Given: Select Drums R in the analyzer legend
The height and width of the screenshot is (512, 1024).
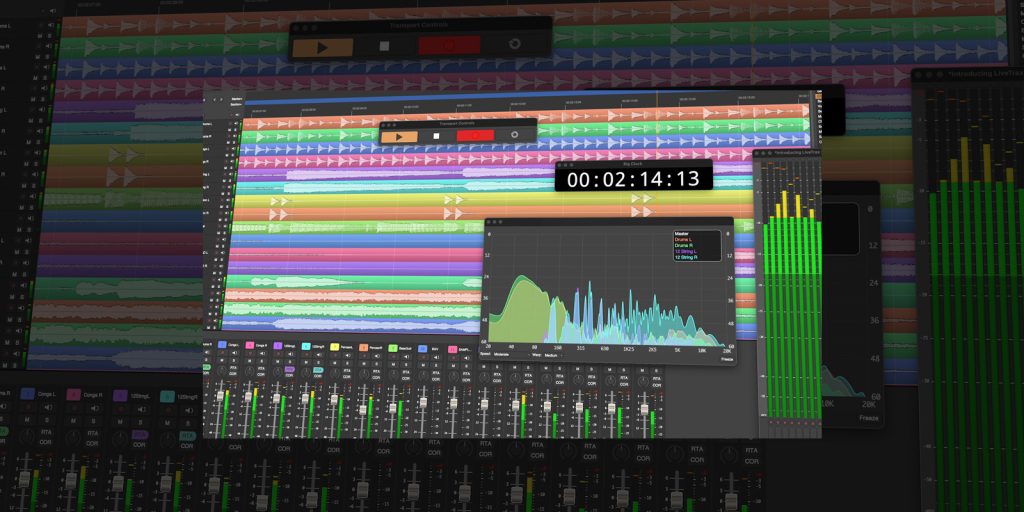Looking at the screenshot, I should pos(683,246).
